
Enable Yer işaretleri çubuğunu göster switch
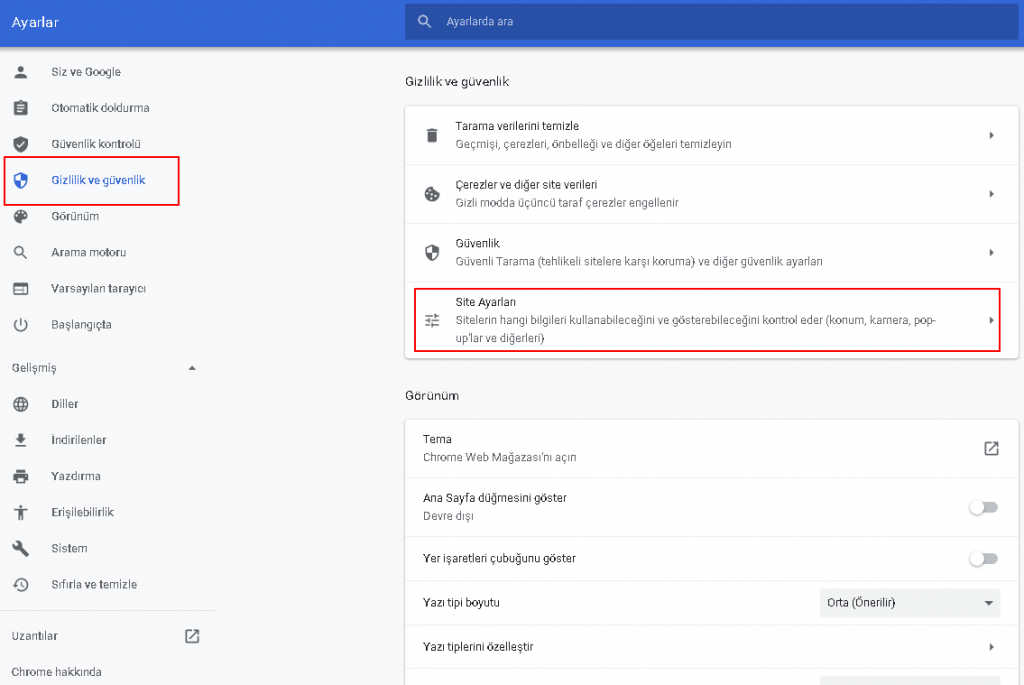[x=983, y=558]
